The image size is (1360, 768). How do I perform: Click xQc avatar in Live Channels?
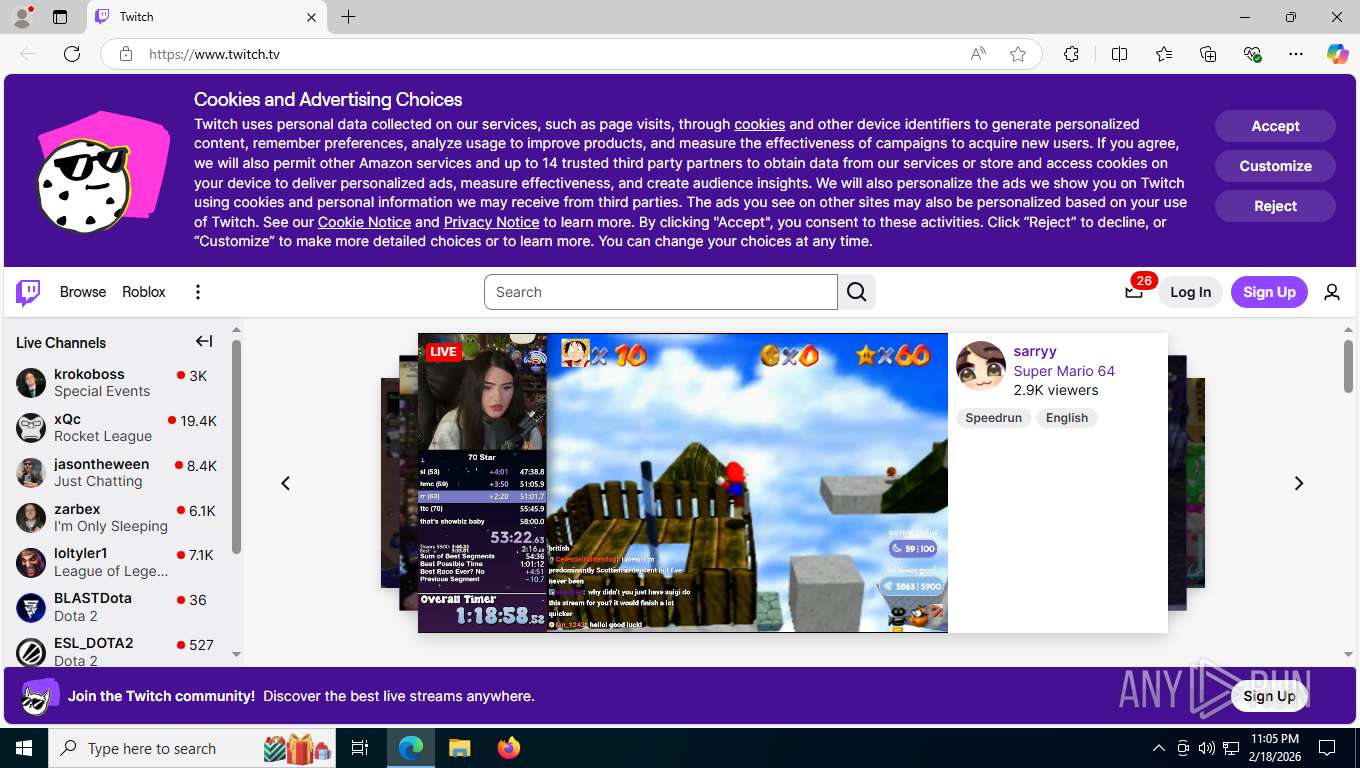point(31,427)
